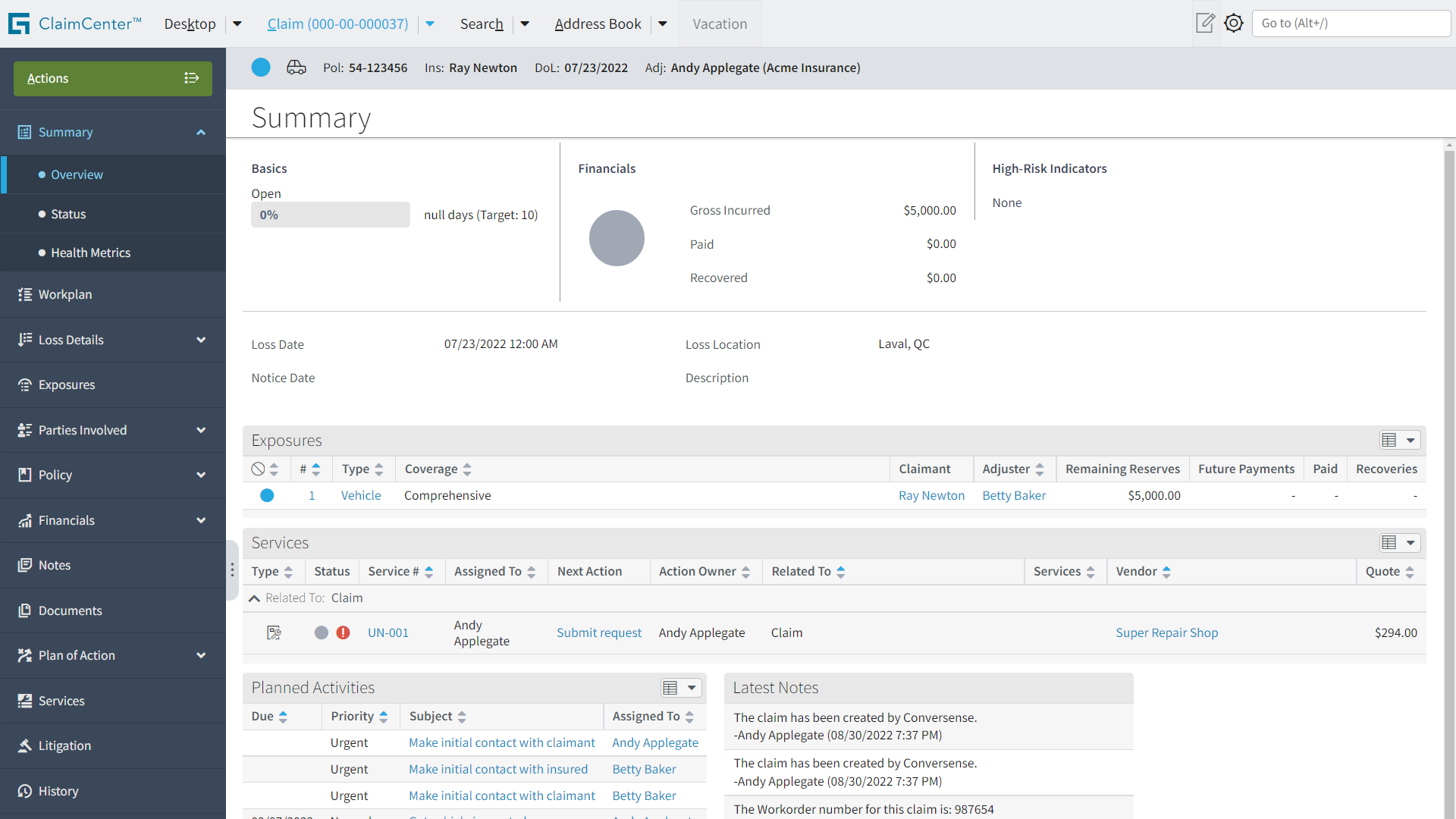Click the note edit icon in top bar
Screen dimensions: 1456x819
pyautogui.click(x=1205, y=23)
